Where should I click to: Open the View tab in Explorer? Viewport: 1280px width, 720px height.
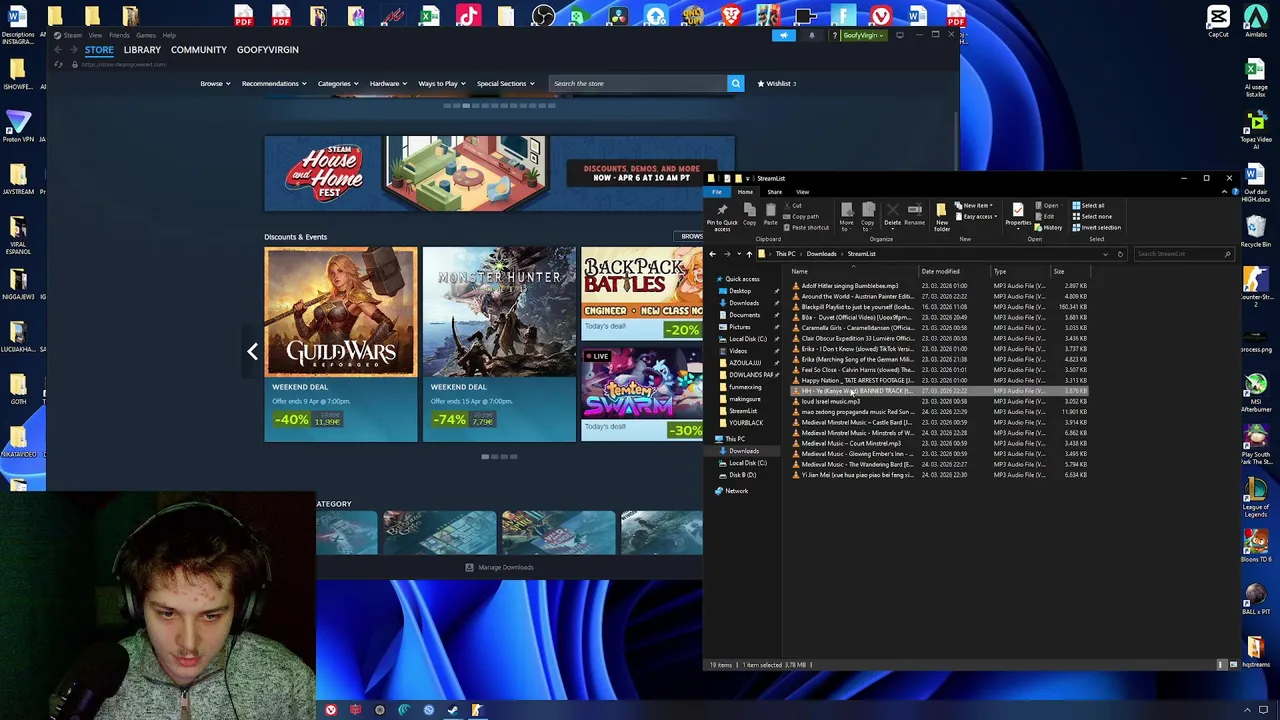click(802, 192)
